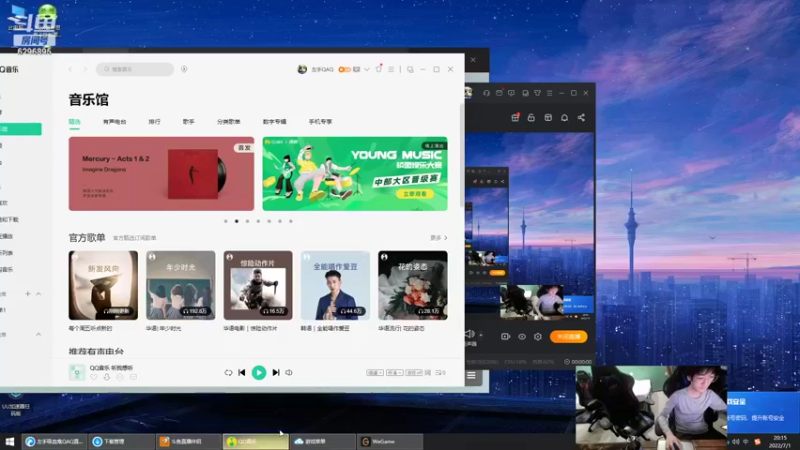Collapse the lower sidebar playlist section chevron
This screenshot has width=800, height=450.
(38, 335)
